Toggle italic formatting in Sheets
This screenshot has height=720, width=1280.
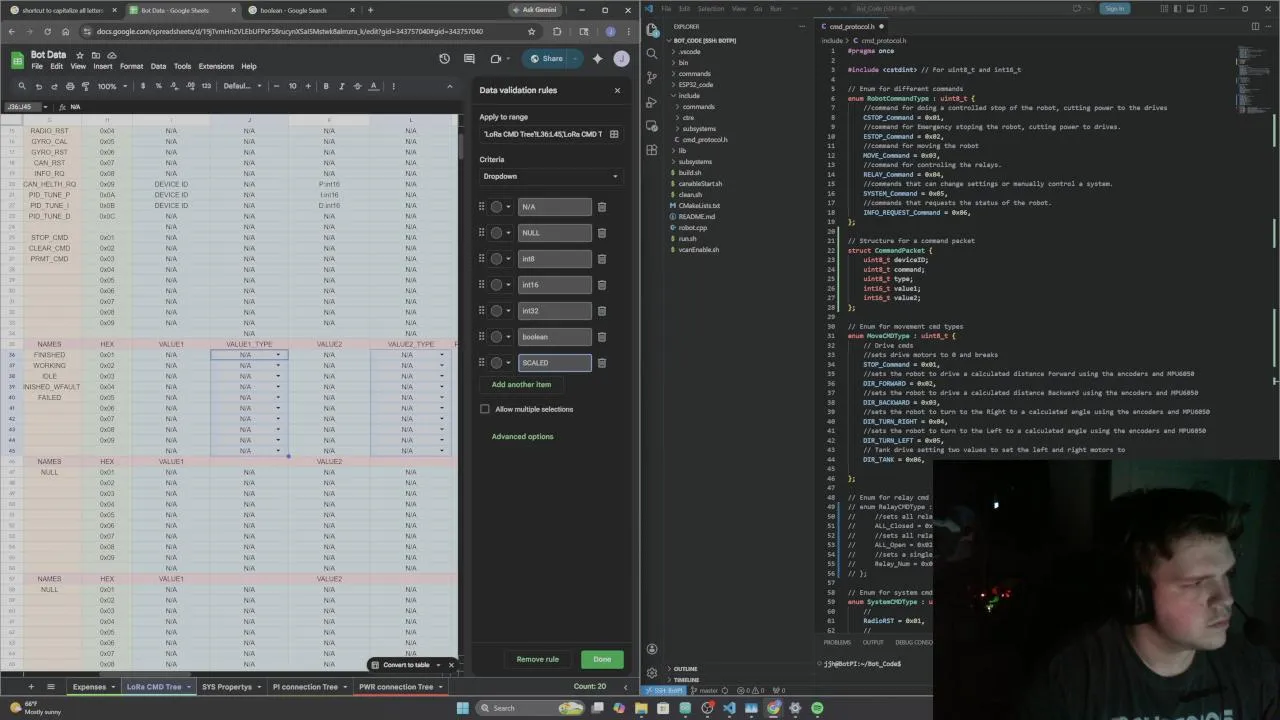click(x=342, y=86)
